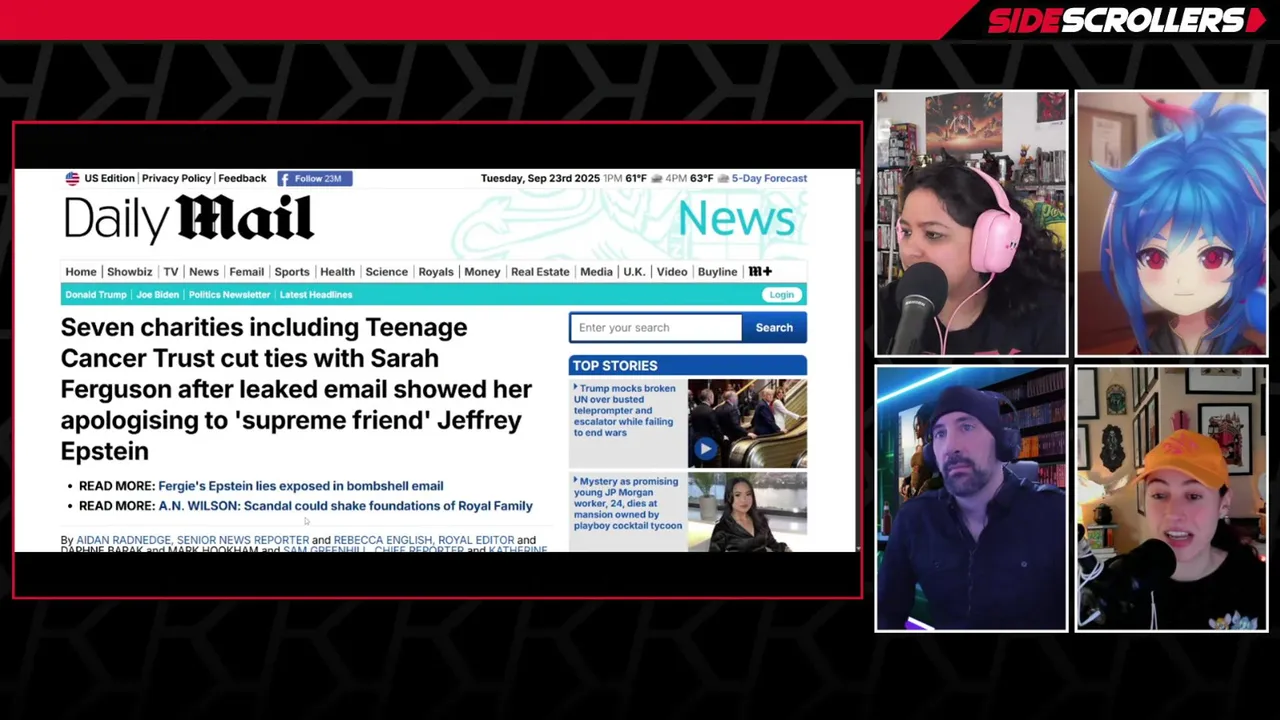This screenshot has width=1280, height=720.
Task: Open the Video section
Action: click(672, 272)
